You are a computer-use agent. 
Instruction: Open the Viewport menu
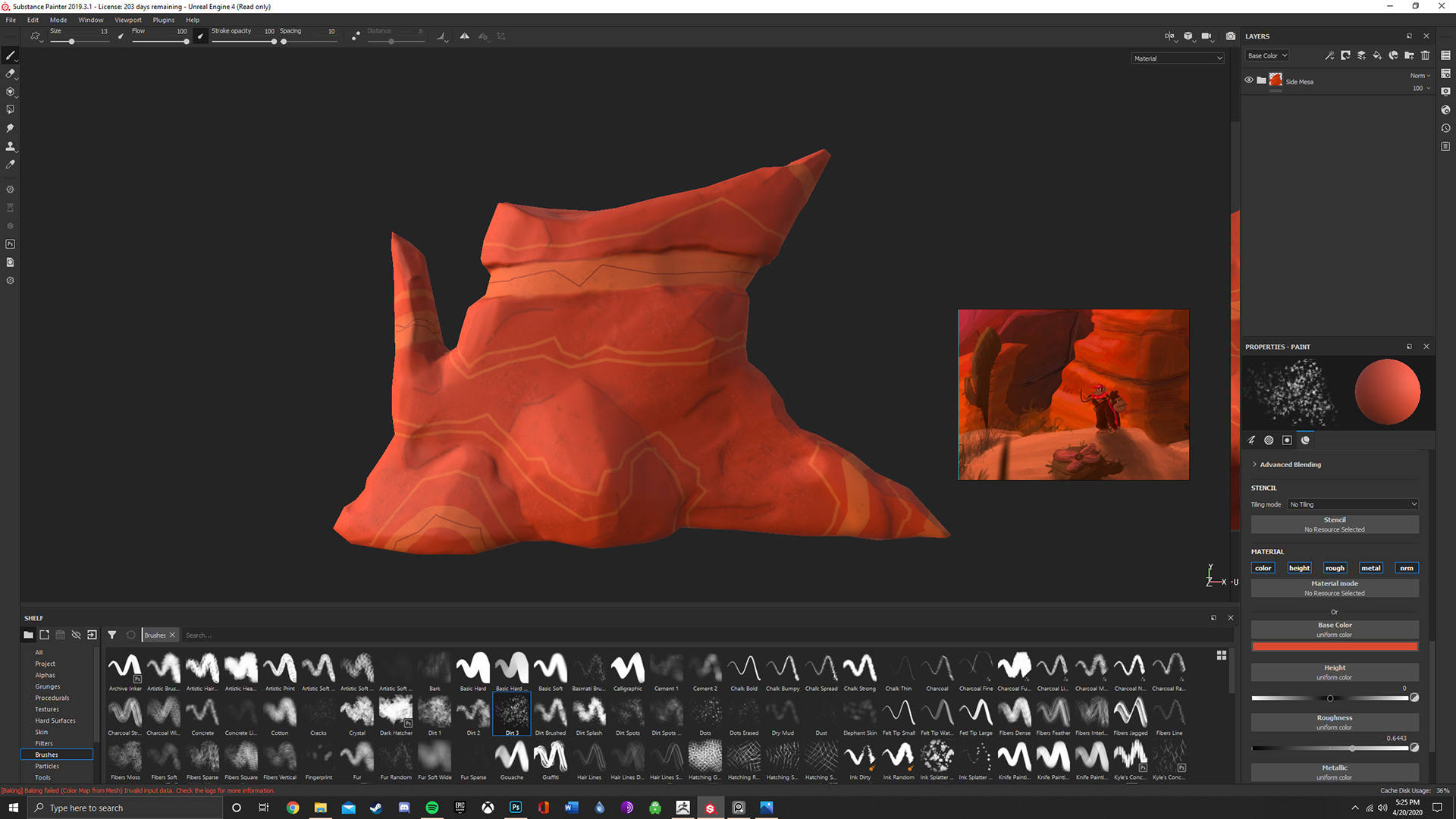coord(127,20)
